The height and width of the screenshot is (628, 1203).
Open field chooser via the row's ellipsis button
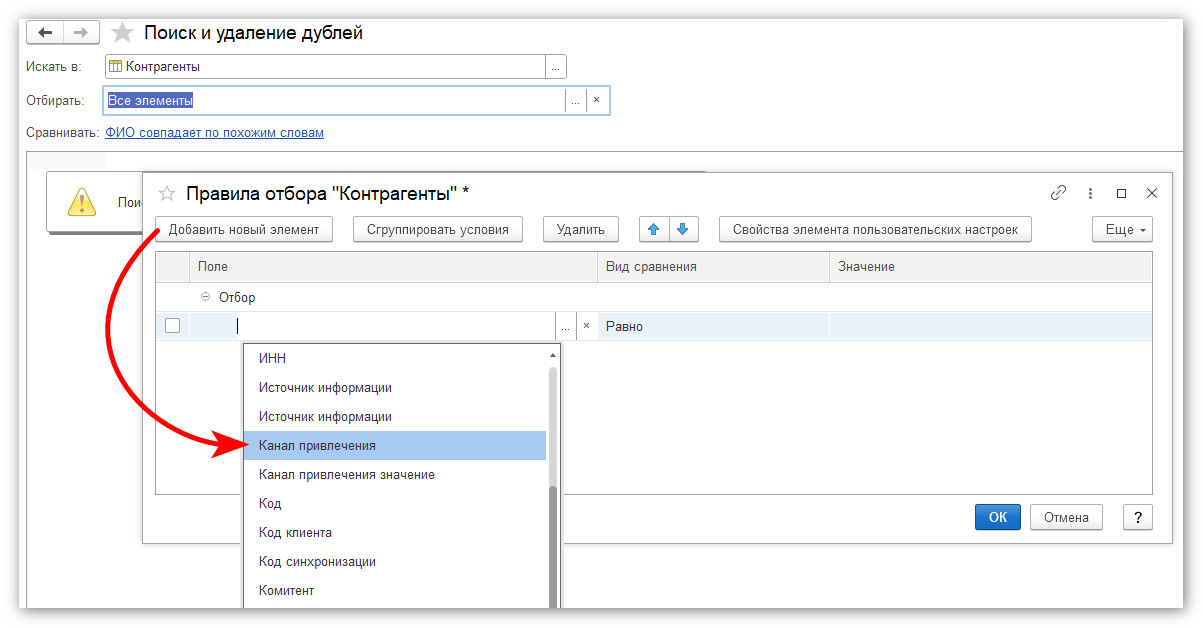(x=566, y=326)
